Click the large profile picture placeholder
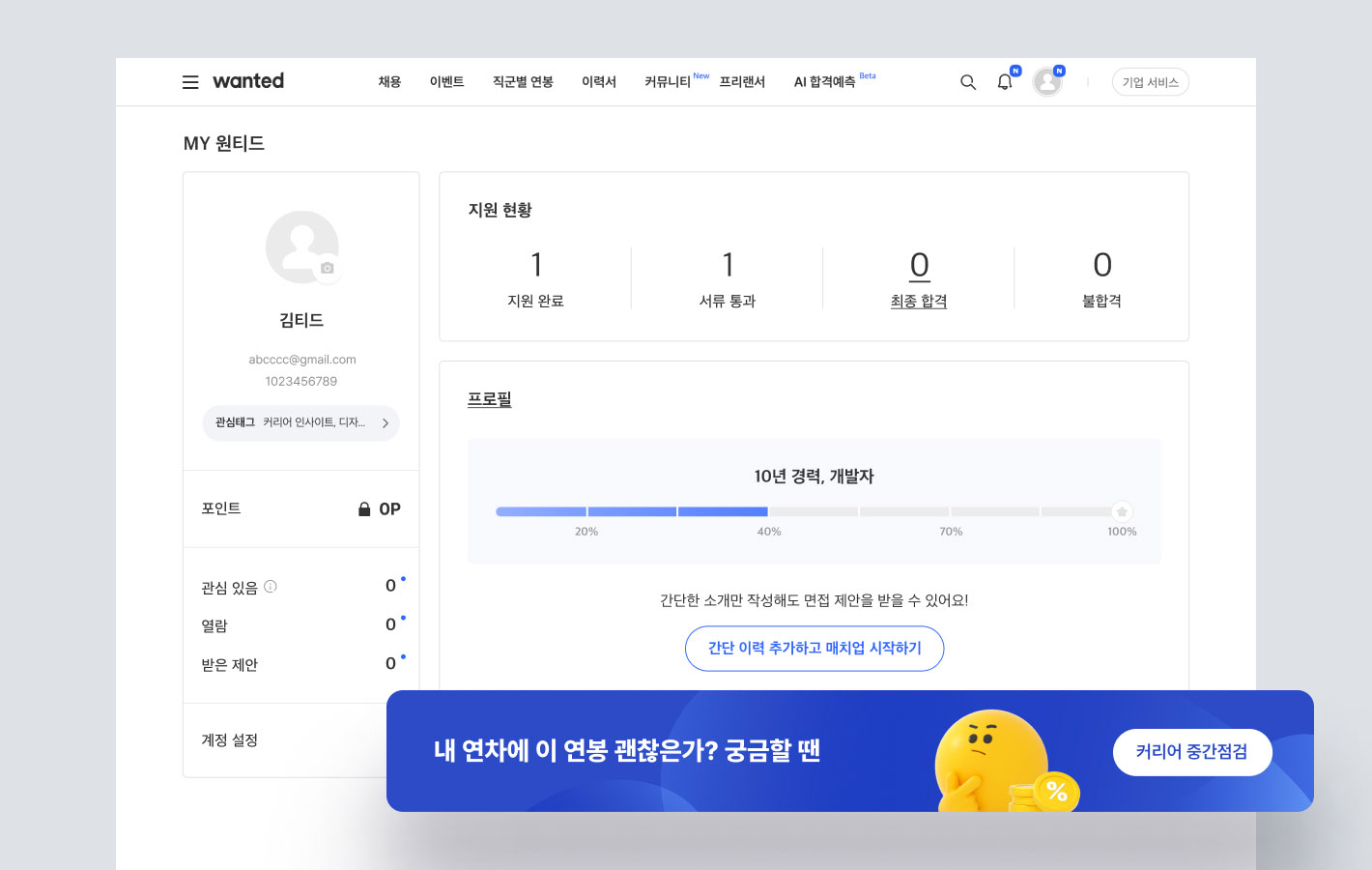The width and height of the screenshot is (1372, 870). (x=301, y=246)
